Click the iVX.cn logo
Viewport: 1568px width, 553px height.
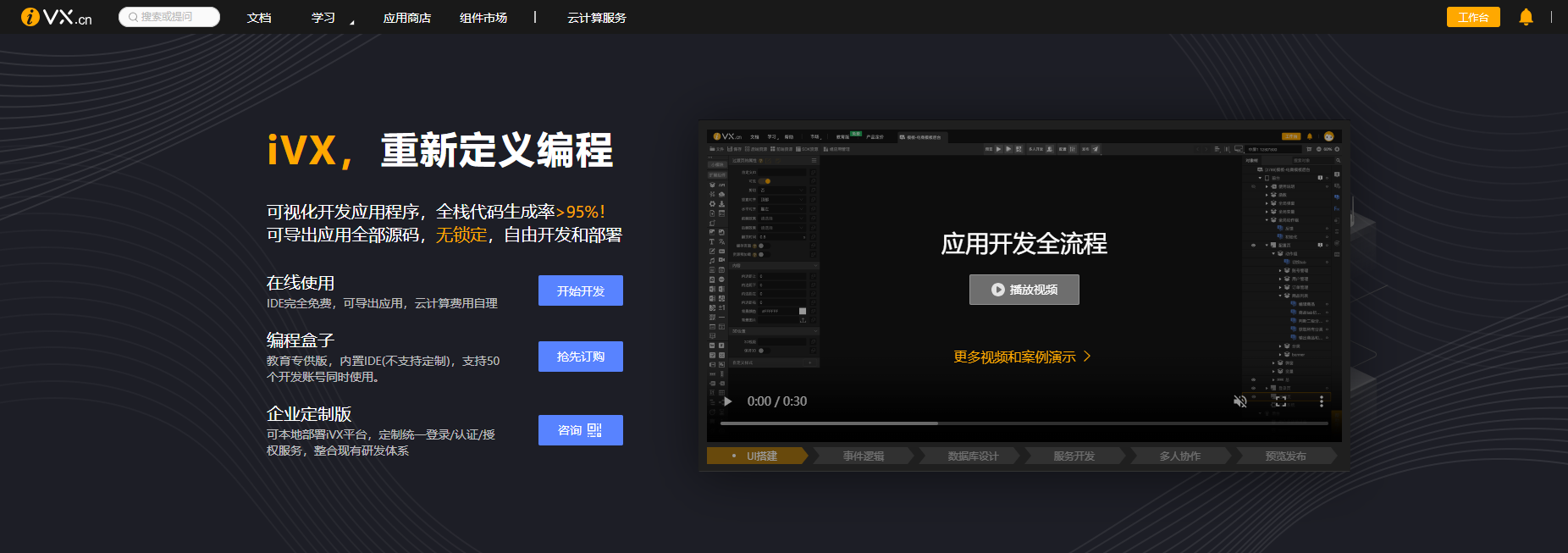56,17
